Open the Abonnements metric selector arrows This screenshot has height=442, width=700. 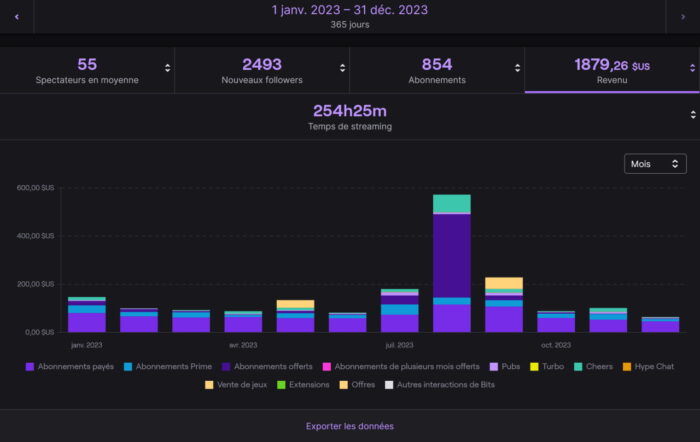(x=517, y=68)
